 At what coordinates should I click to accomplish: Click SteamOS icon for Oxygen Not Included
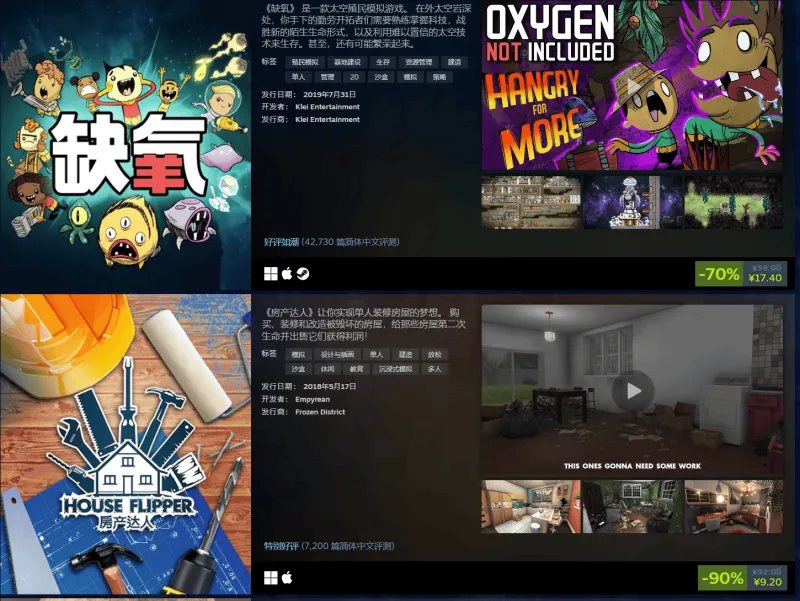click(303, 274)
